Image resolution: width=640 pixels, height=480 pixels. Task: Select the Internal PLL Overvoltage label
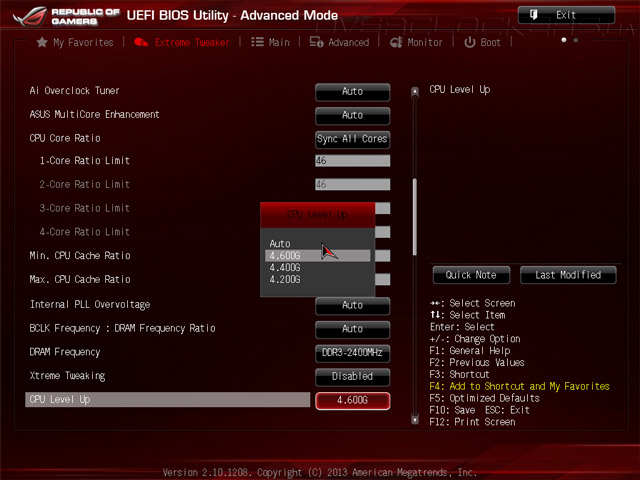click(90, 304)
